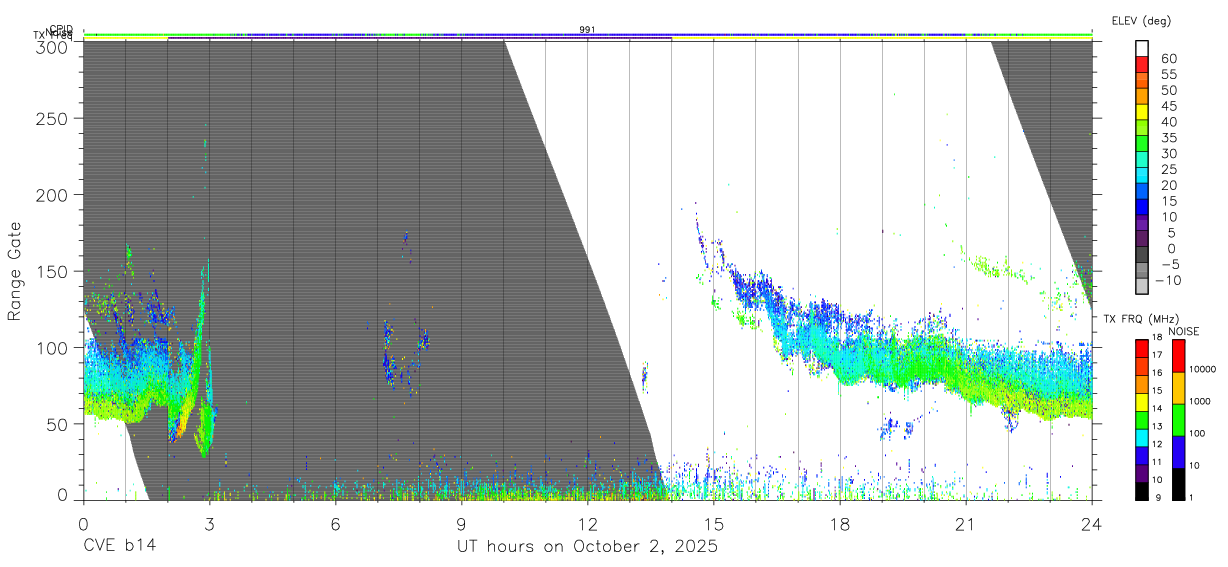Click the yellow 40–45 swatch in ELEV colorbar

pyautogui.click(x=1142, y=114)
